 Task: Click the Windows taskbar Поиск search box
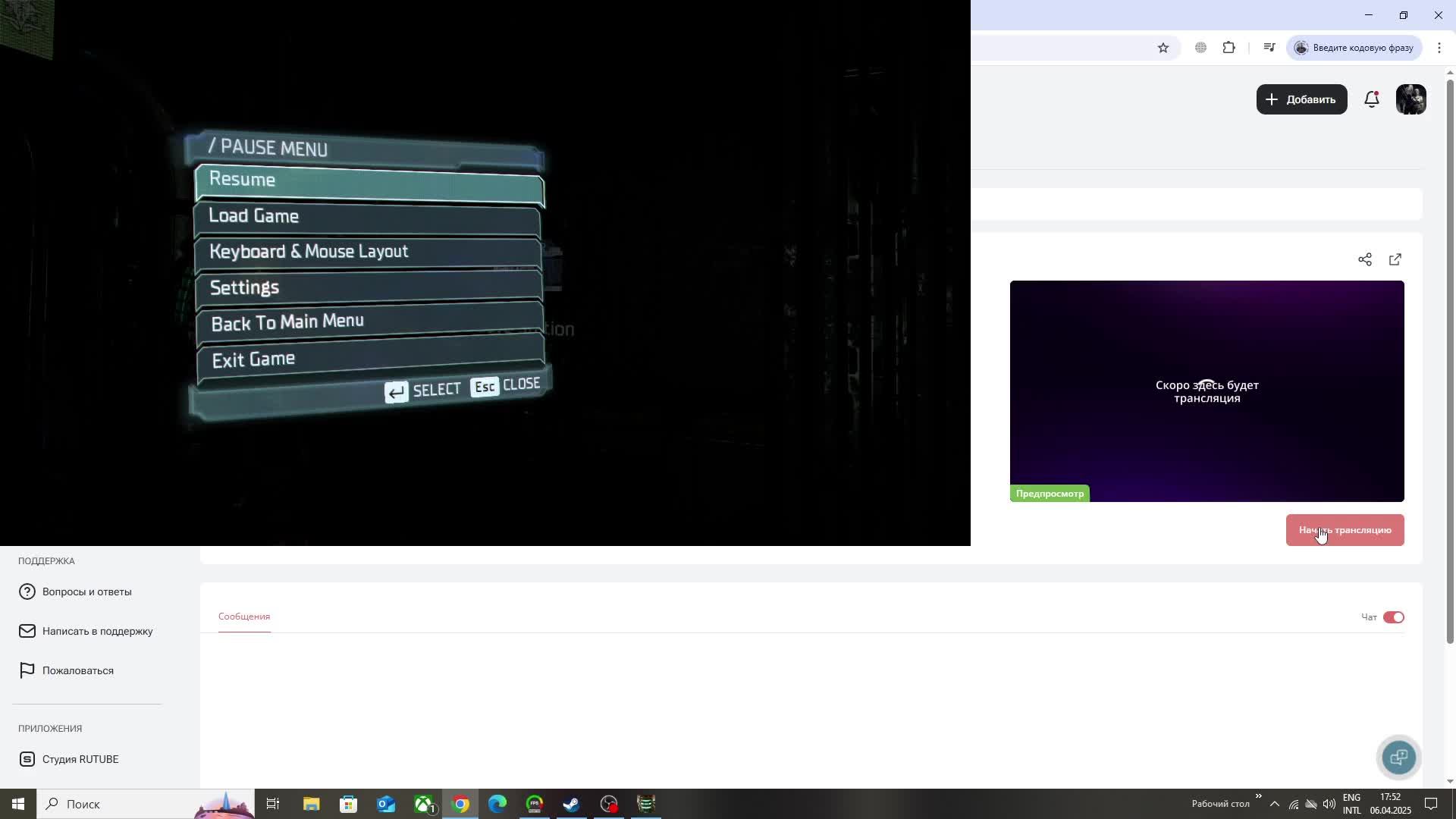point(114,804)
